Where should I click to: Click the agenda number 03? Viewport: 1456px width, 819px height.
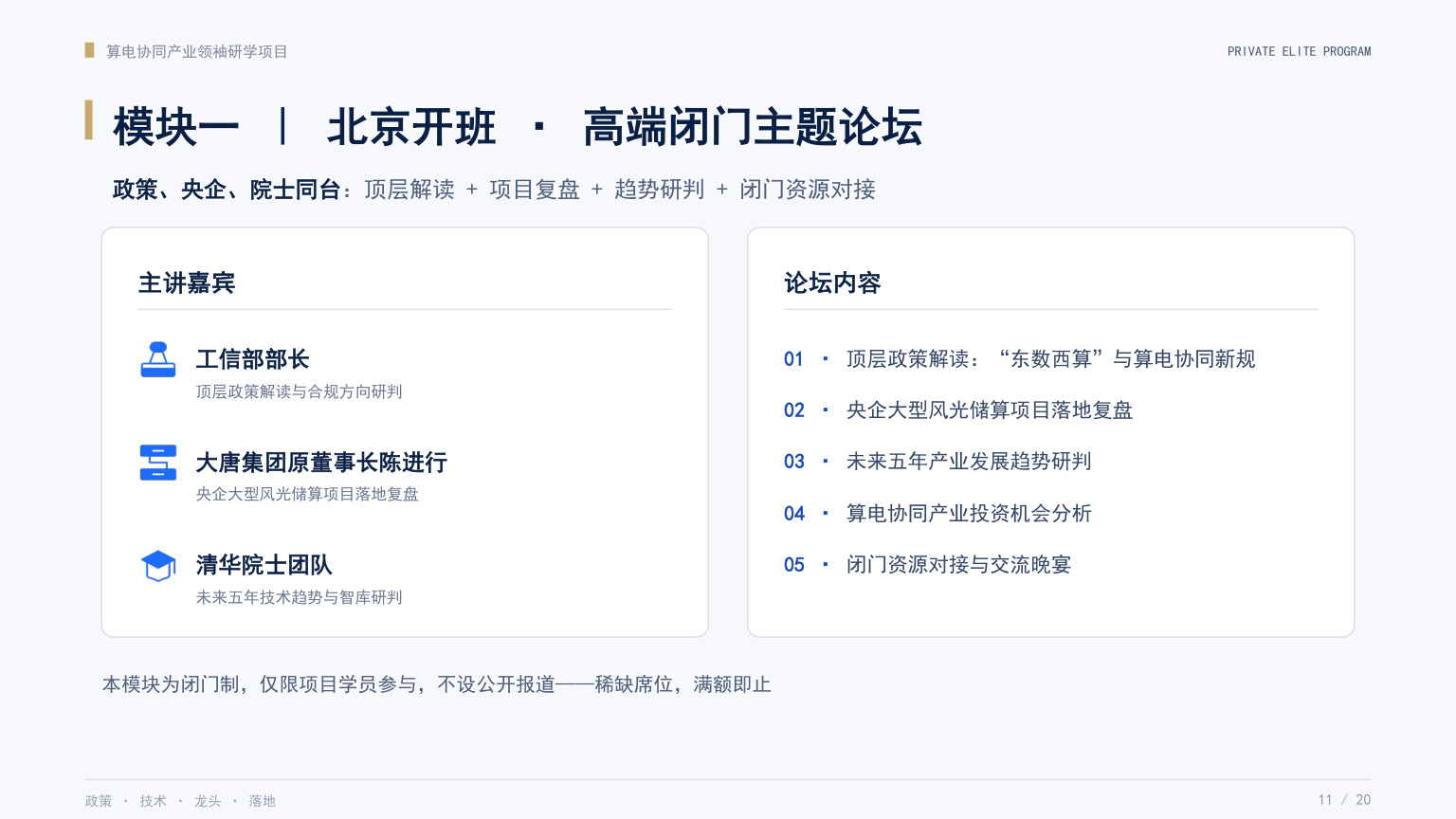[793, 462]
